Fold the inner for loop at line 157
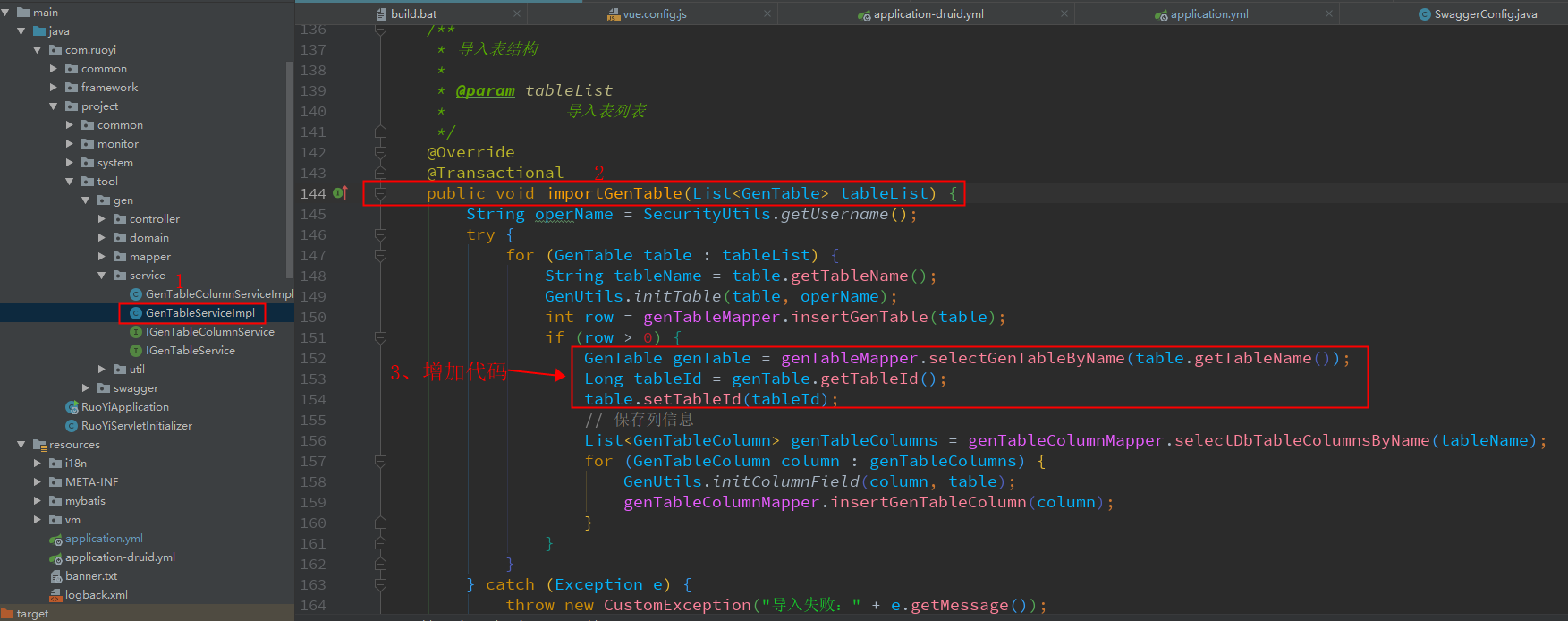Screen dimensions: 1568x621 (x=380, y=461)
